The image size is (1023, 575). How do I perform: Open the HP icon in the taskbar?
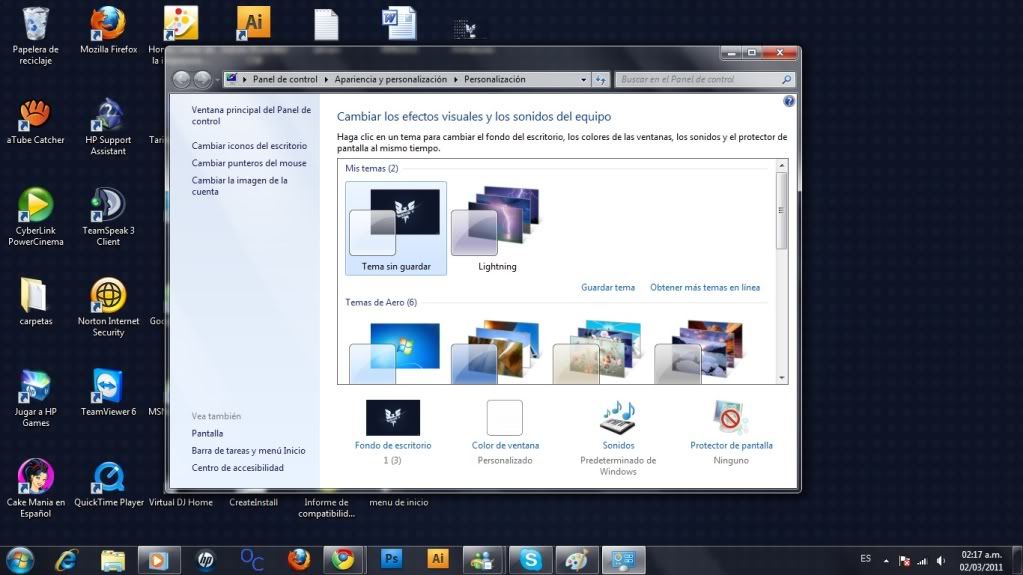[206, 560]
